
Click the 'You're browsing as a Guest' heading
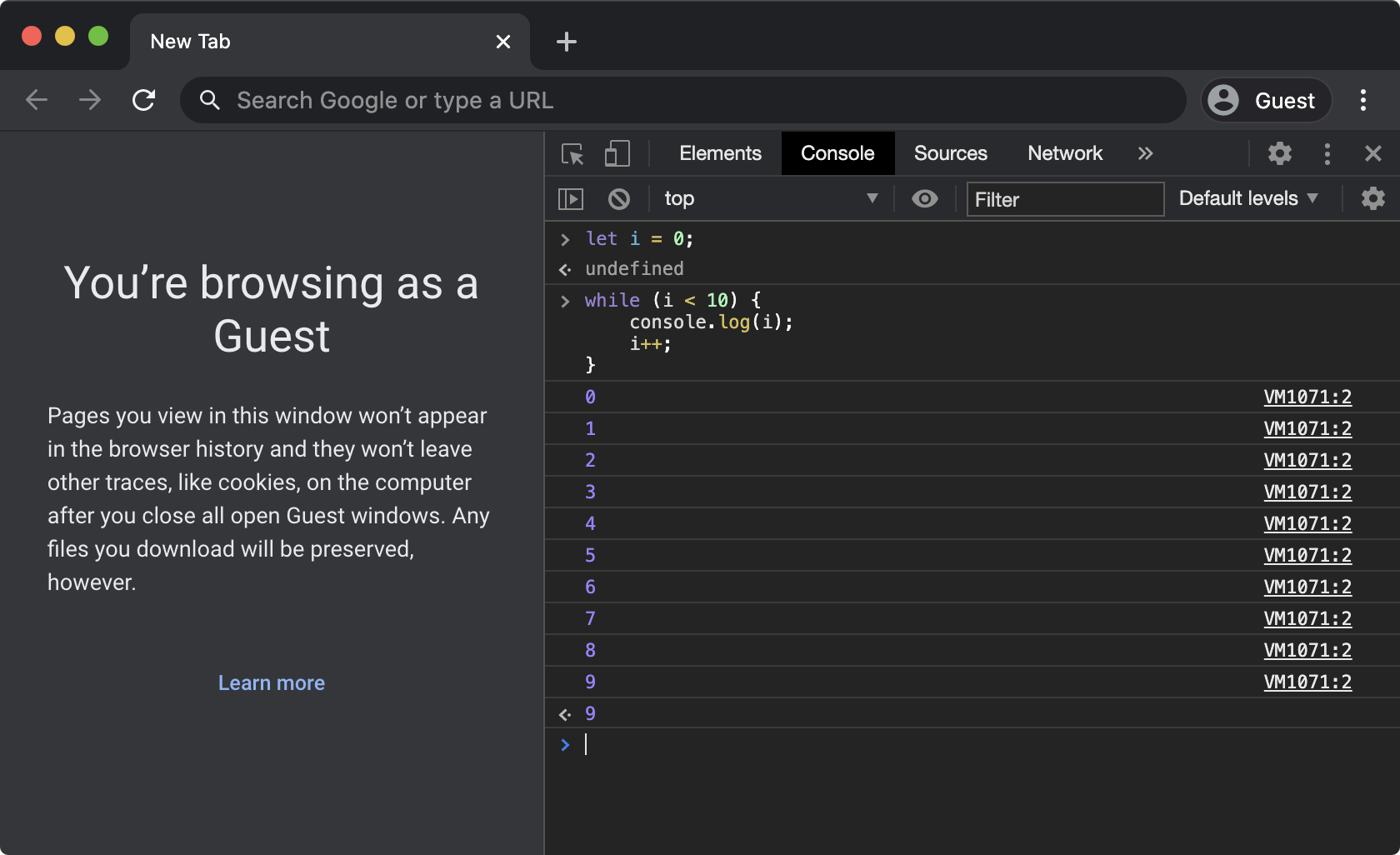(272, 309)
